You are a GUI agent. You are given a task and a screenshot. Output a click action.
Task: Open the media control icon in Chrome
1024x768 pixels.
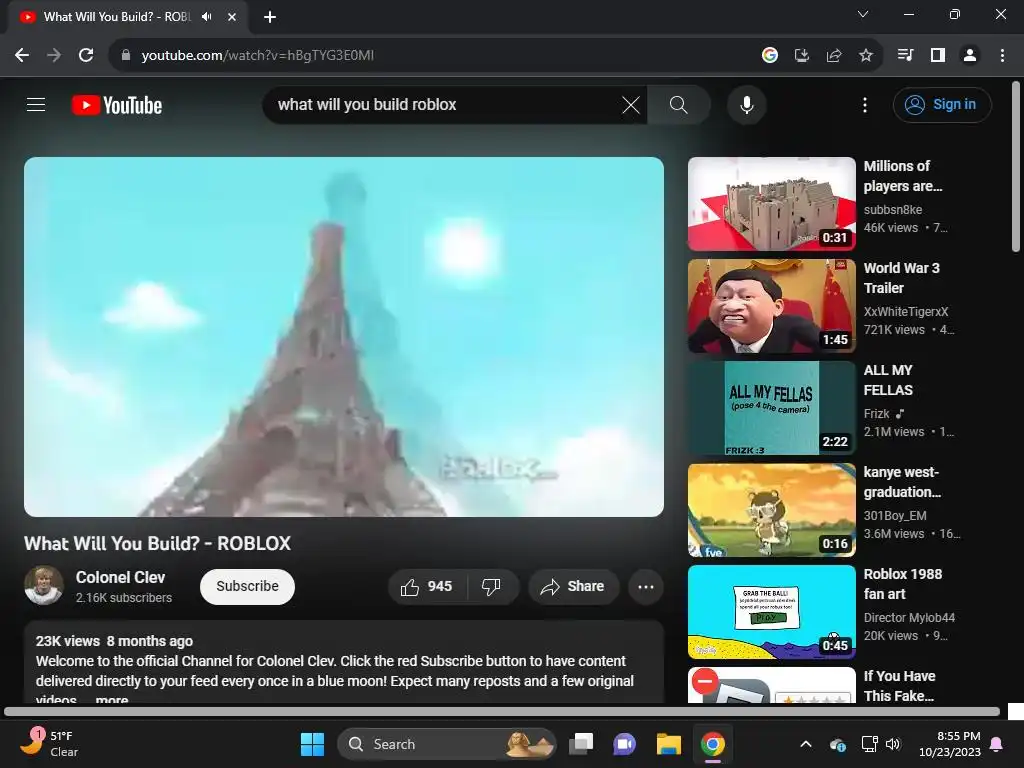tap(906, 55)
